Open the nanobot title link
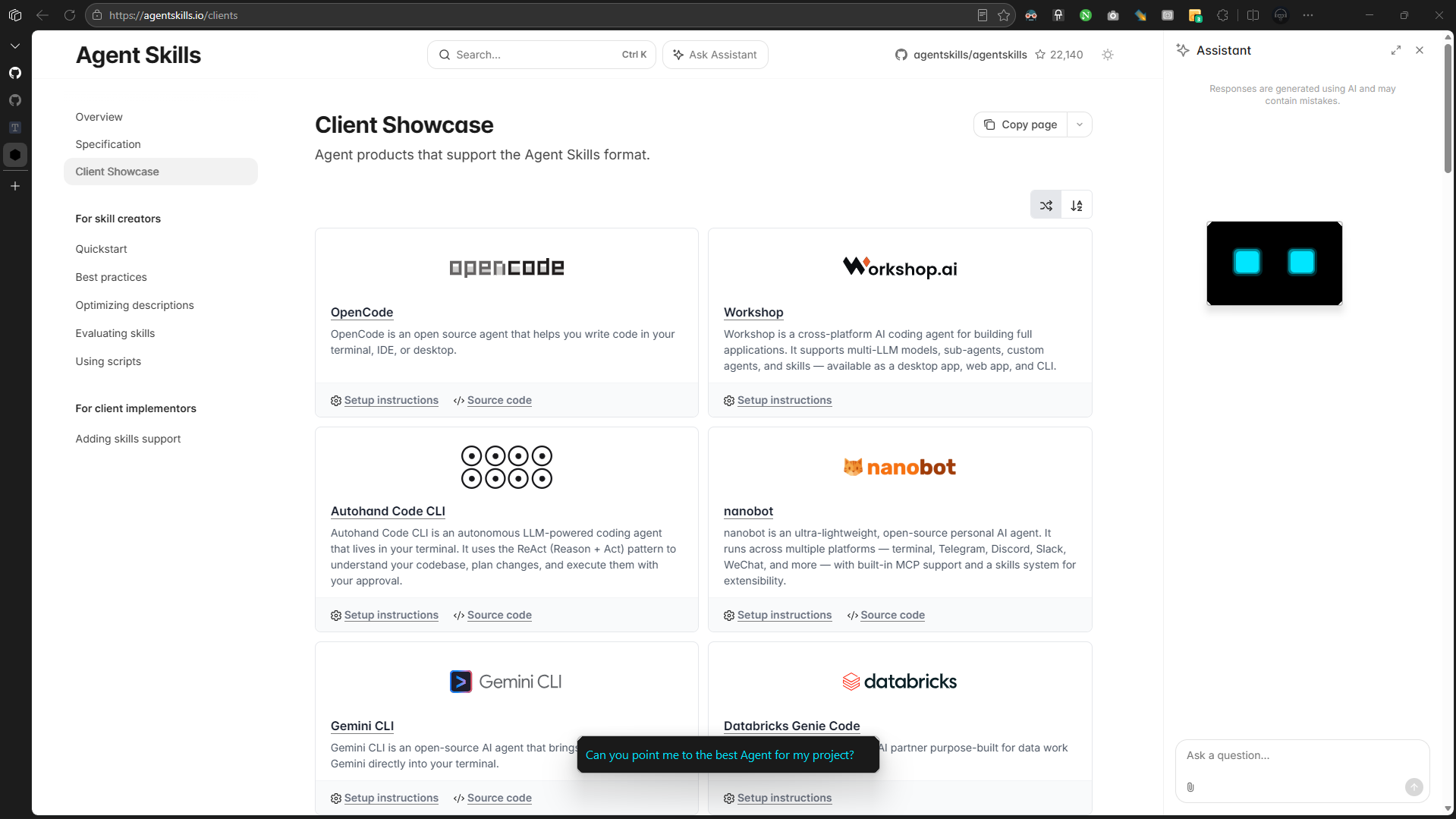This screenshot has width=1456, height=819. [748, 511]
